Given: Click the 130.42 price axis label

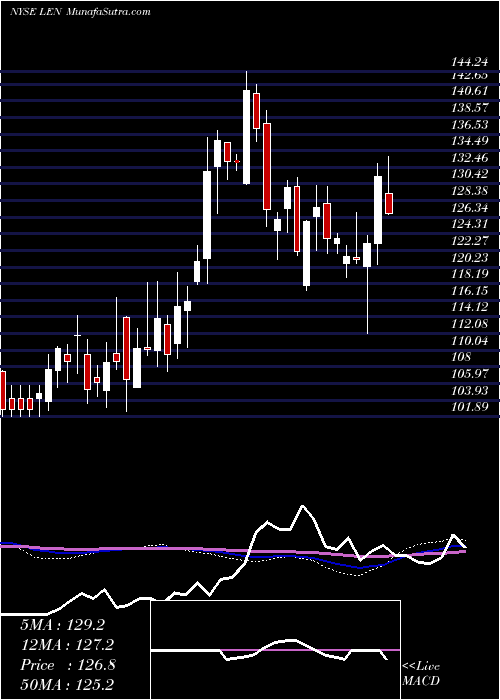Looking at the screenshot, I should point(469,174).
